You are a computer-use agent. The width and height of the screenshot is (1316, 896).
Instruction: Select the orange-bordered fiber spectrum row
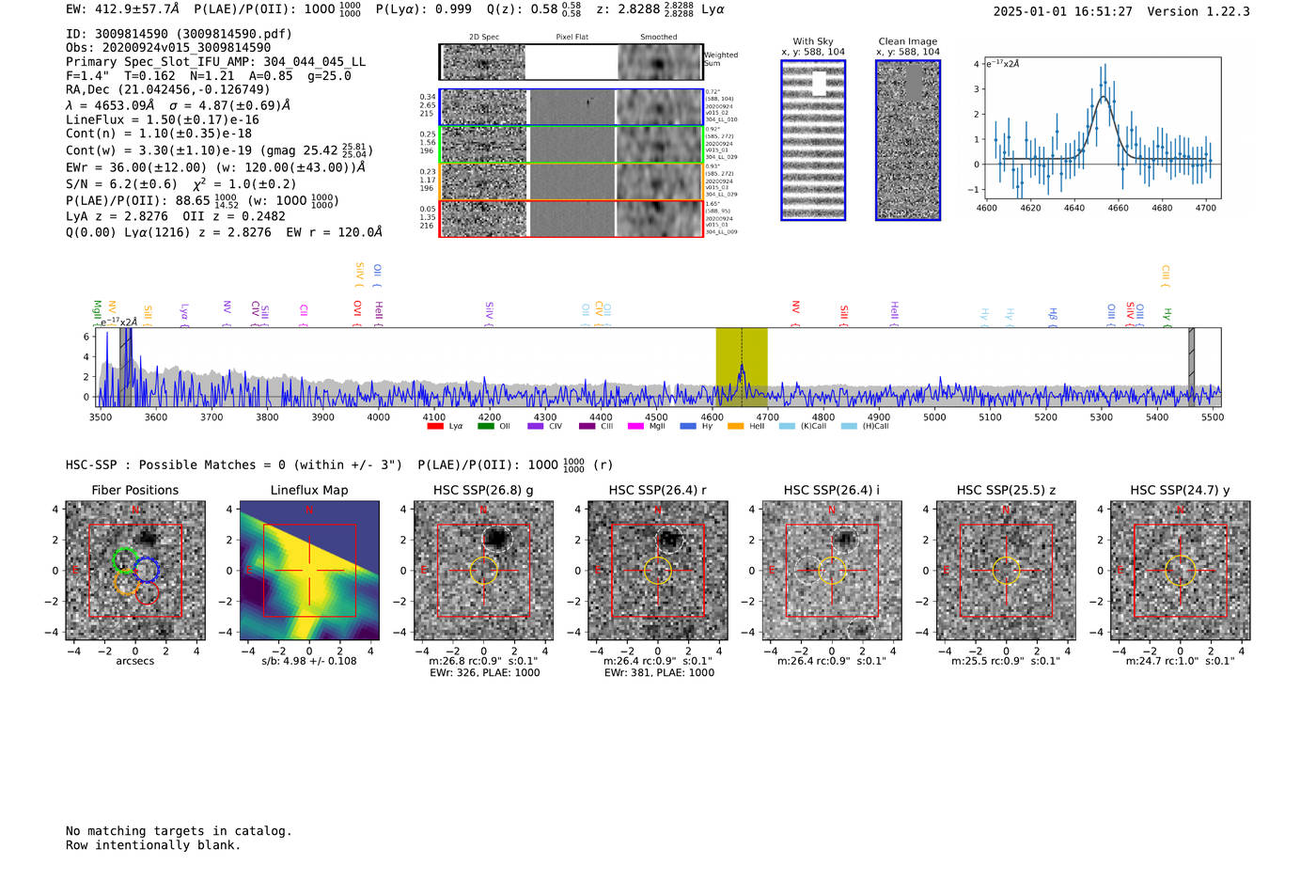(x=572, y=181)
